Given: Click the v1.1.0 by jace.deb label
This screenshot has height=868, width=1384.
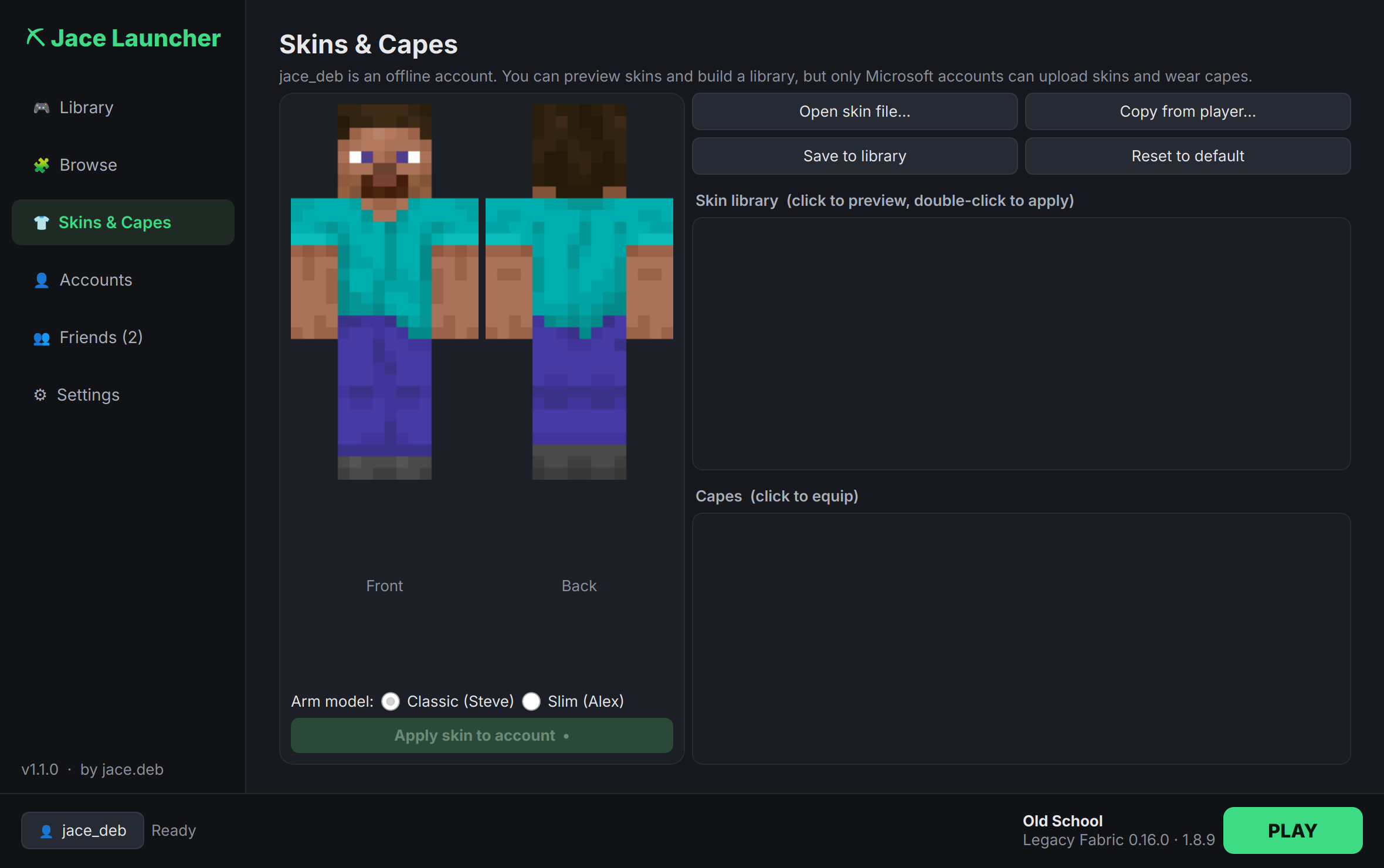Looking at the screenshot, I should 93,769.
